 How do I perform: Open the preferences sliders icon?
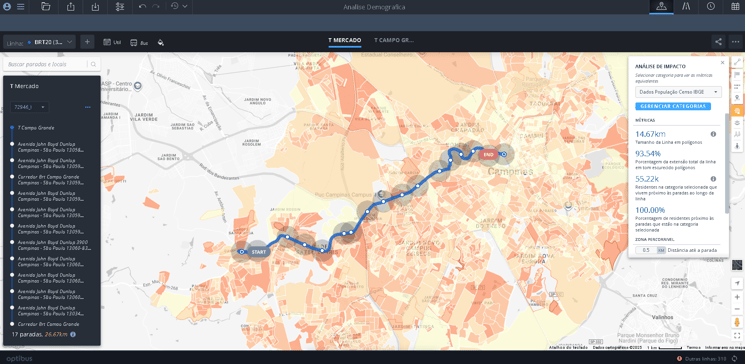coord(120,7)
